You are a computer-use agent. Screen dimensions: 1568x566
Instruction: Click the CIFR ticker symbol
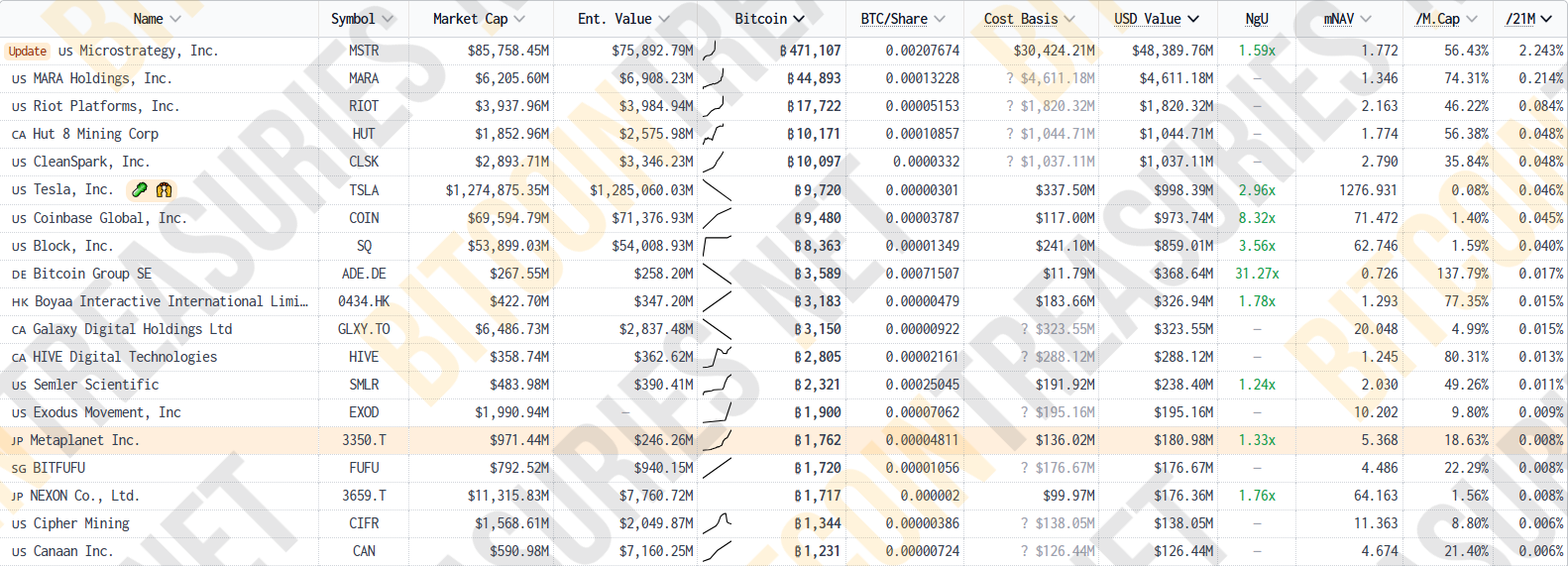pyautogui.click(x=364, y=523)
